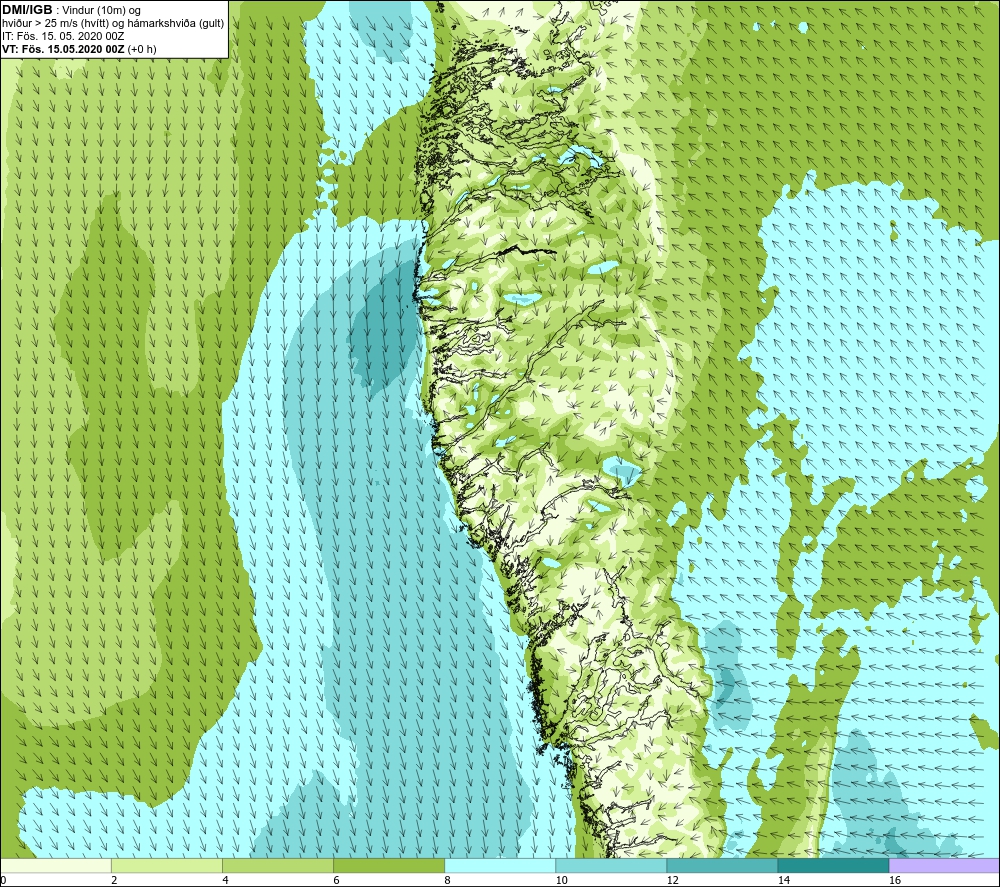This screenshot has height=887, width=1000.
Task: Click the 8–10 m/s pale cyan legend swatch
Action: pos(500,865)
